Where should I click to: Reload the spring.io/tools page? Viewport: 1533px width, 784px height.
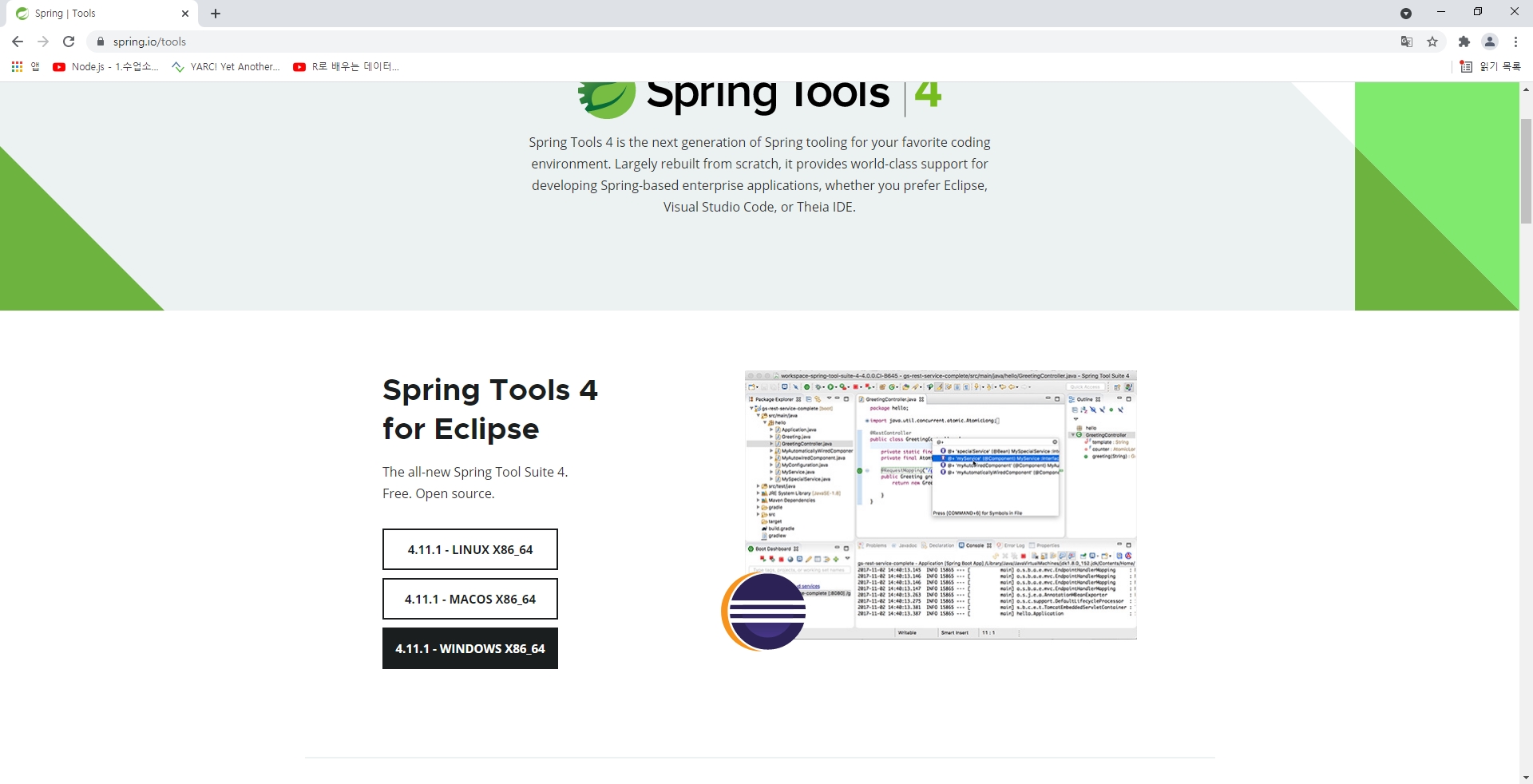pyautogui.click(x=69, y=42)
